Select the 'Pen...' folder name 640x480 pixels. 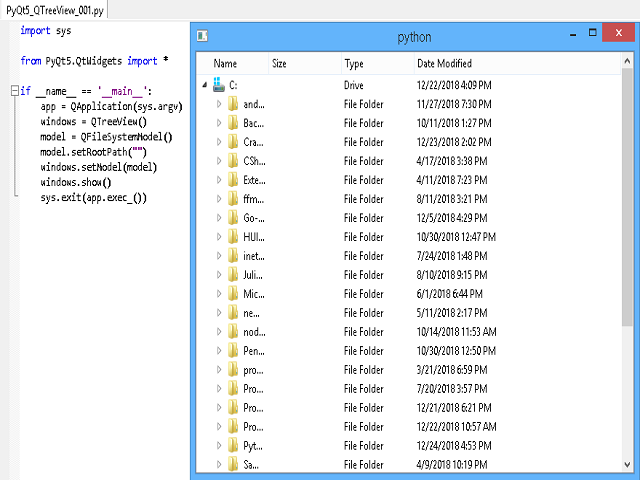tap(253, 351)
